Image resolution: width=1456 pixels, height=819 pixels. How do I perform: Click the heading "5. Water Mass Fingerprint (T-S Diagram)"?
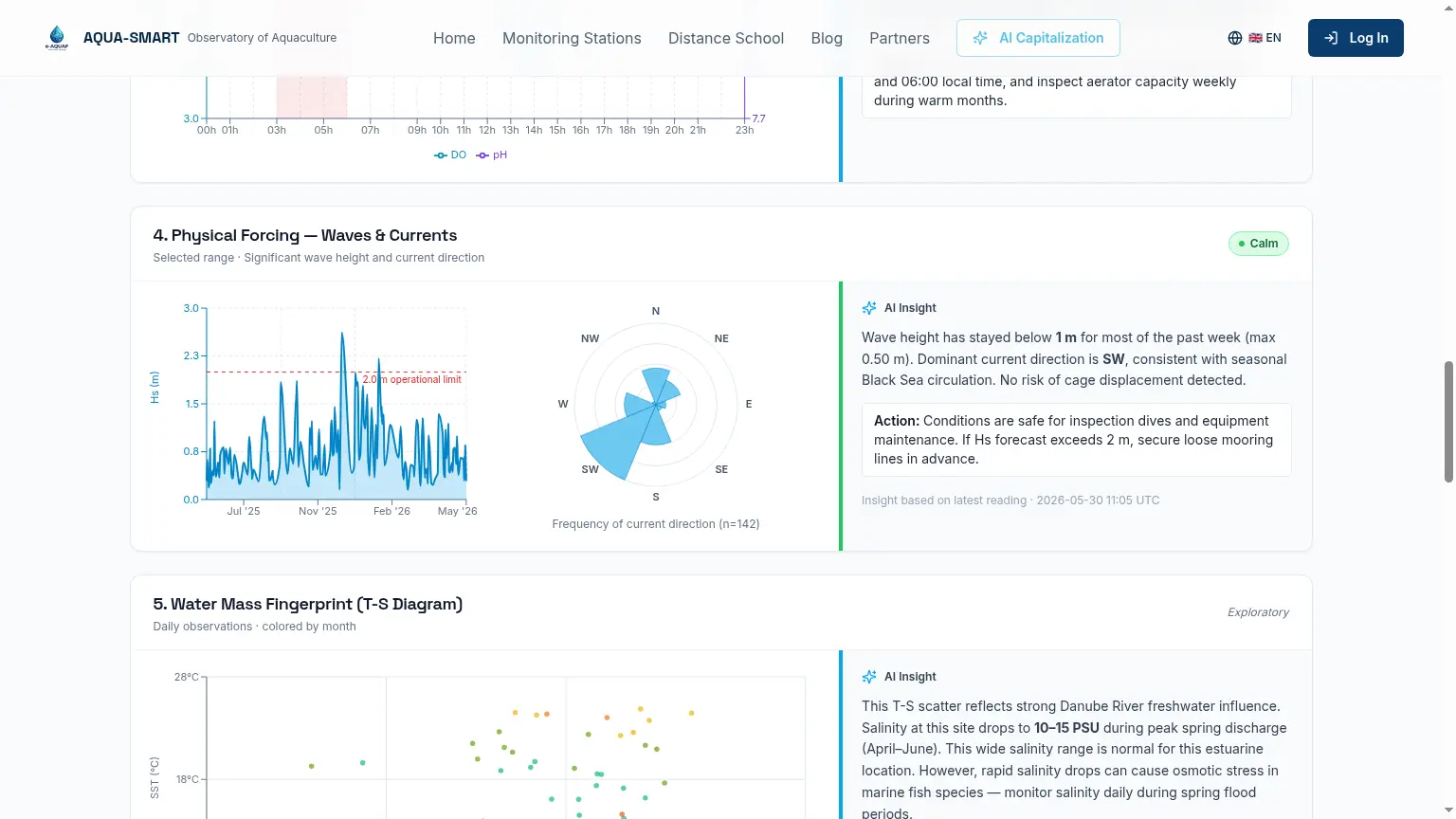point(308,604)
